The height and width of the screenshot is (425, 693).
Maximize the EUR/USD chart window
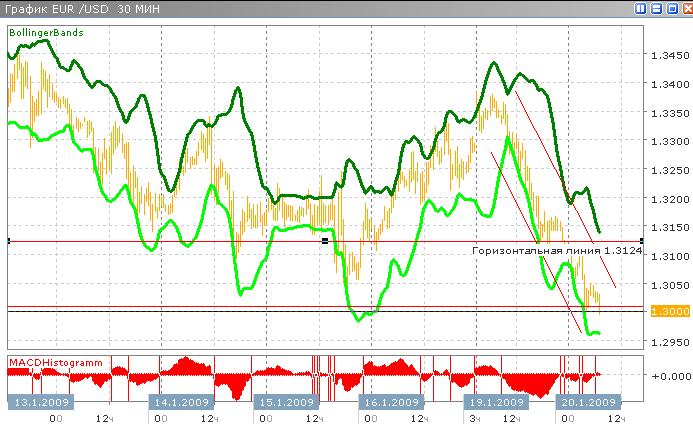coord(671,9)
